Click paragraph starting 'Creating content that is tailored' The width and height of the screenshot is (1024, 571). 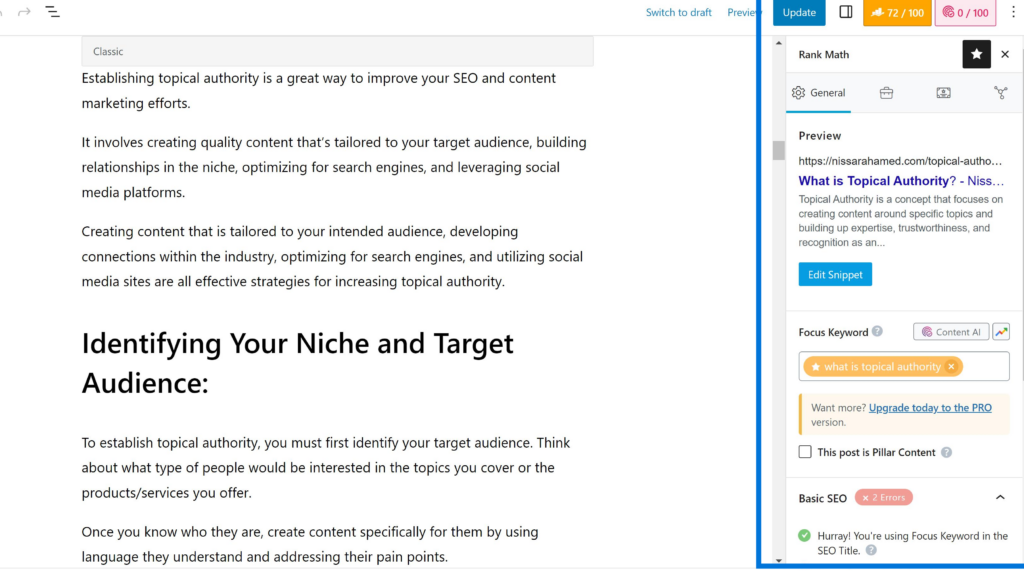click(x=332, y=256)
